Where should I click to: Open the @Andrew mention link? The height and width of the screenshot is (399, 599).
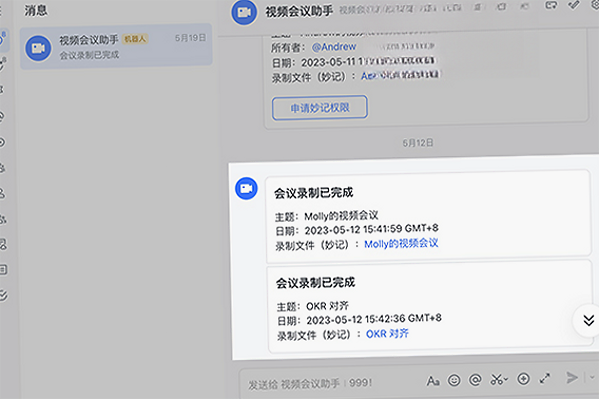[x=334, y=47]
